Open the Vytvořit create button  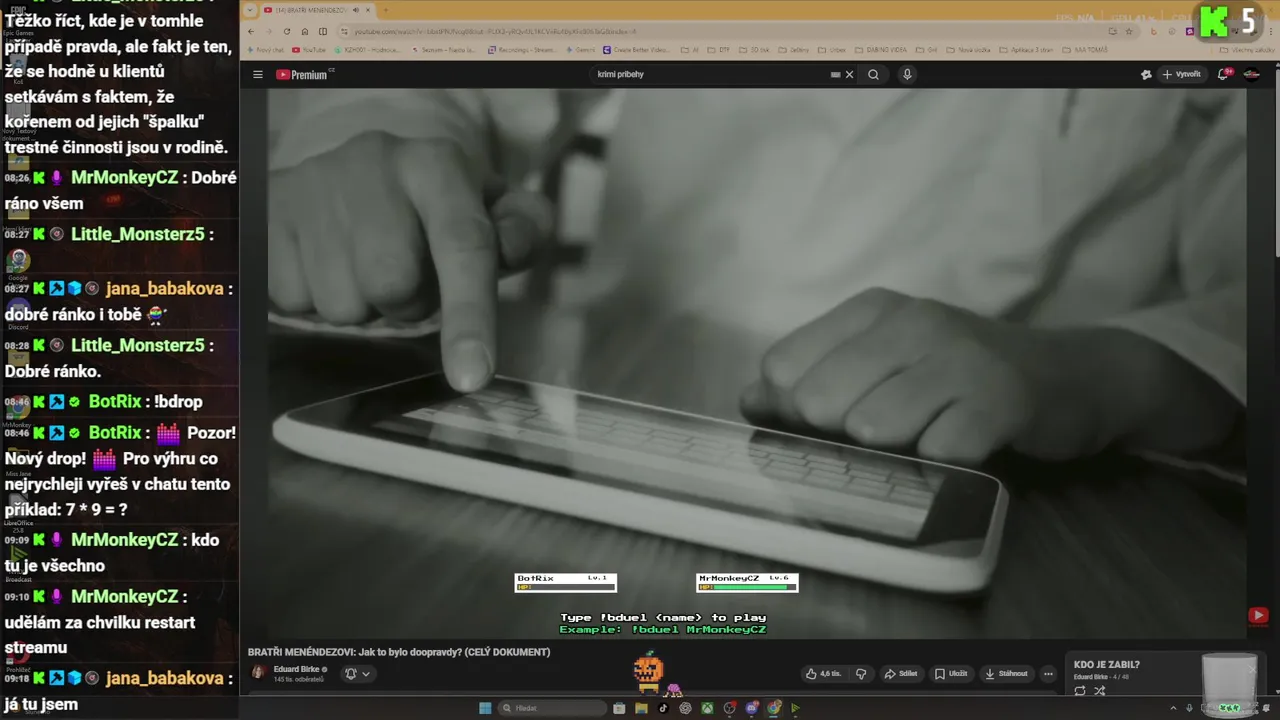pyautogui.click(x=1181, y=74)
